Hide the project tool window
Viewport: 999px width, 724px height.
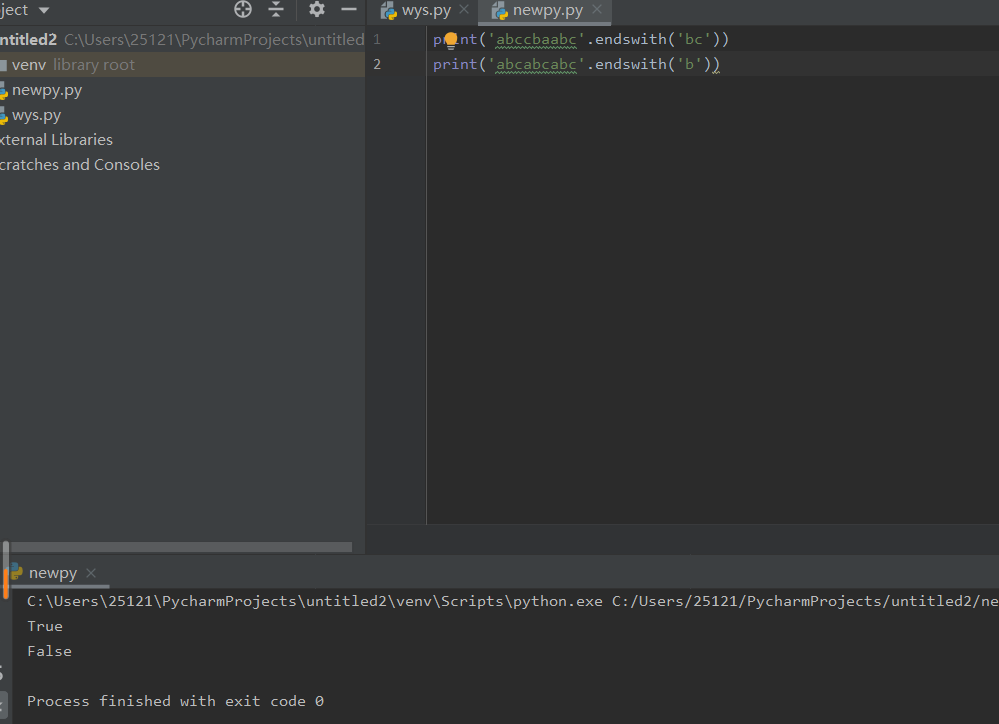(349, 9)
